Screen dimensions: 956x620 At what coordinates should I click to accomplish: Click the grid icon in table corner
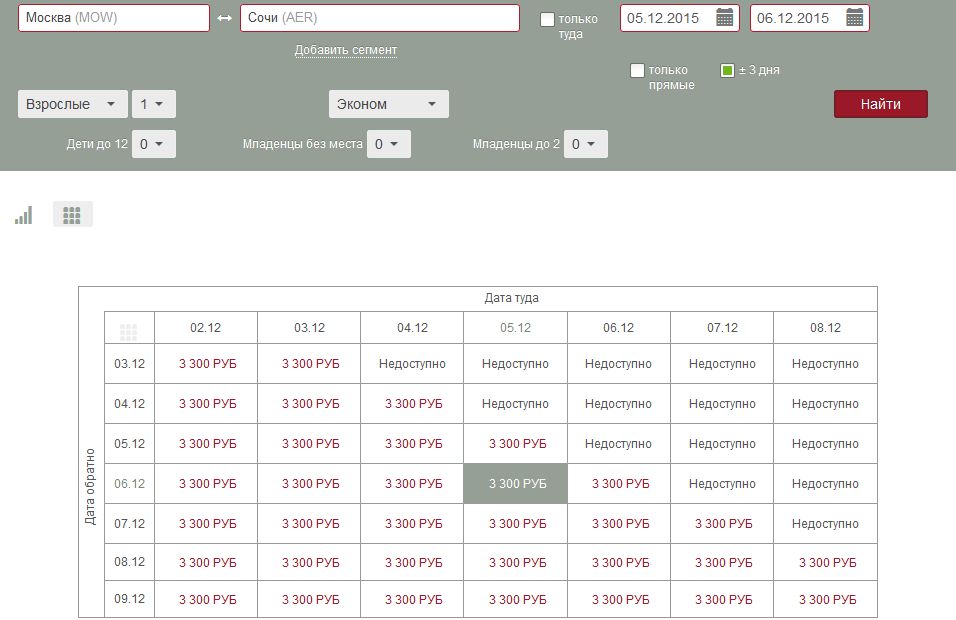pyautogui.click(x=129, y=332)
